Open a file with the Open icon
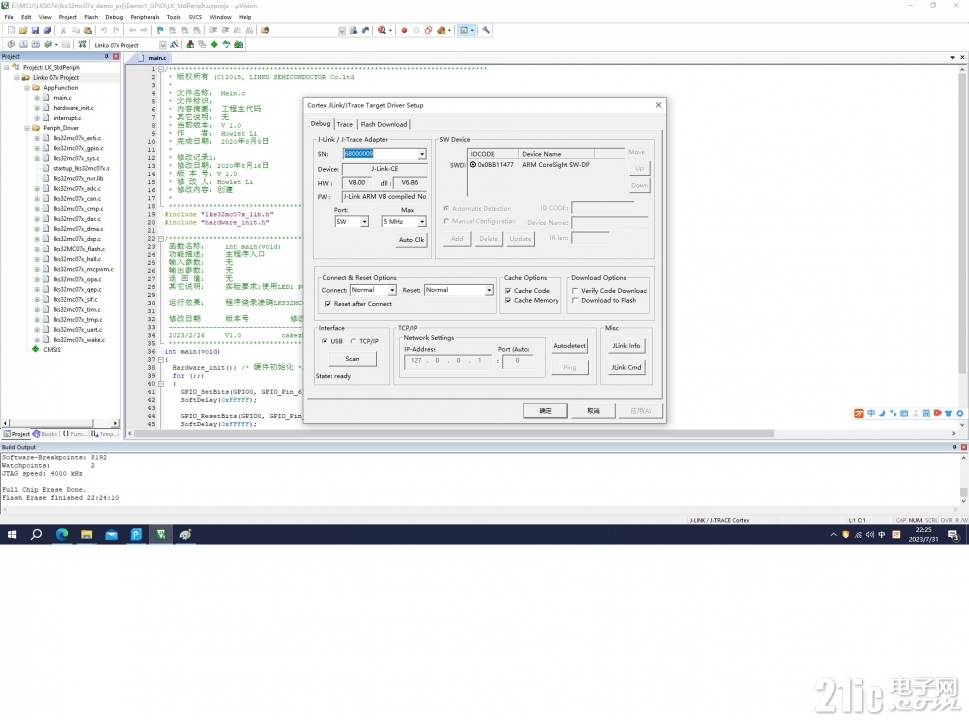 click(23, 30)
